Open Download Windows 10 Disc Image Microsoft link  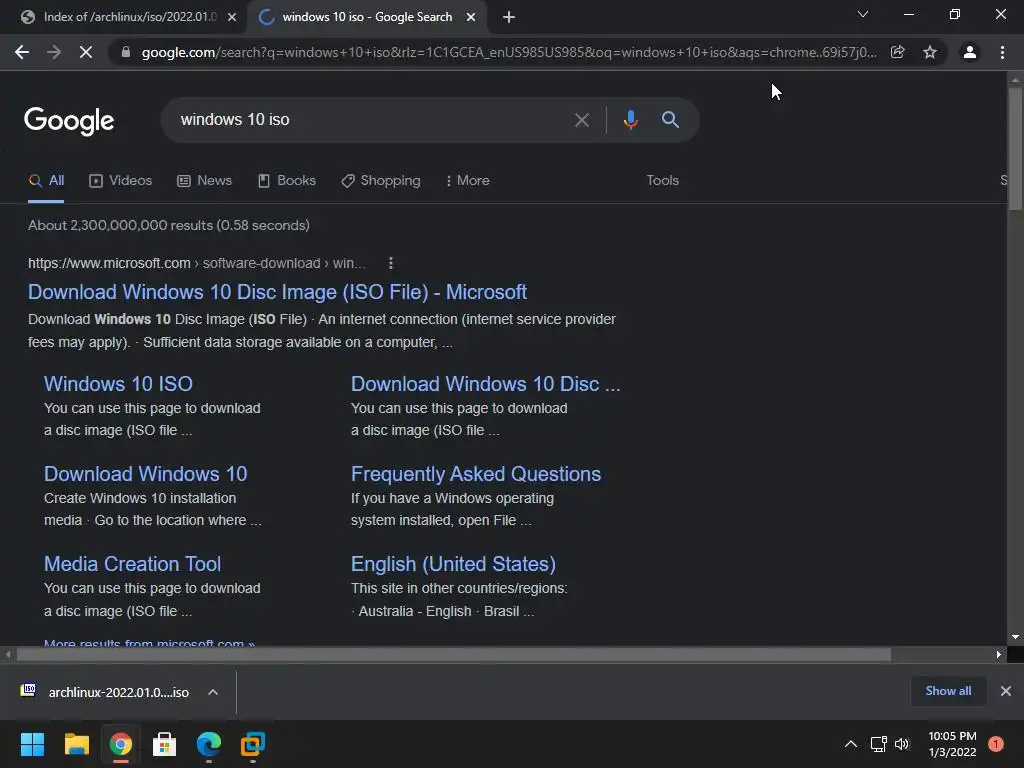[x=277, y=292]
